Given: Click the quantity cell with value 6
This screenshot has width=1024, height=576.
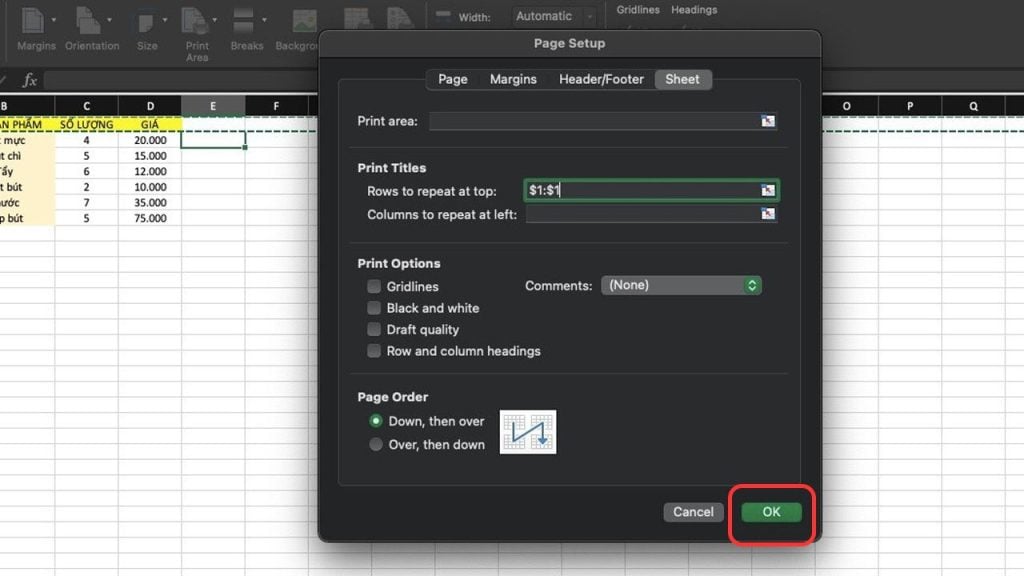Looking at the screenshot, I should point(86,171).
